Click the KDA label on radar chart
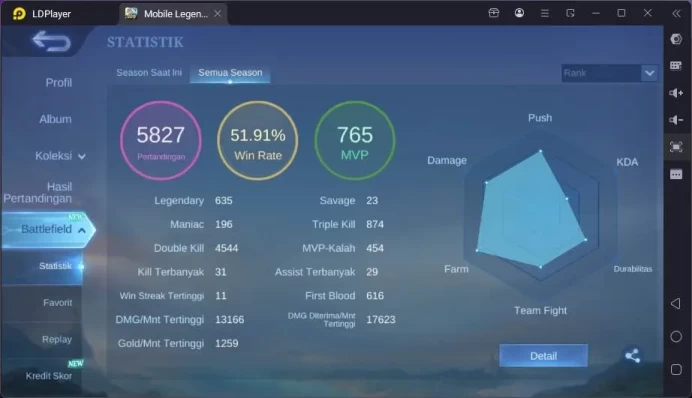This screenshot has height=398, width=692. tap(627, 162)
